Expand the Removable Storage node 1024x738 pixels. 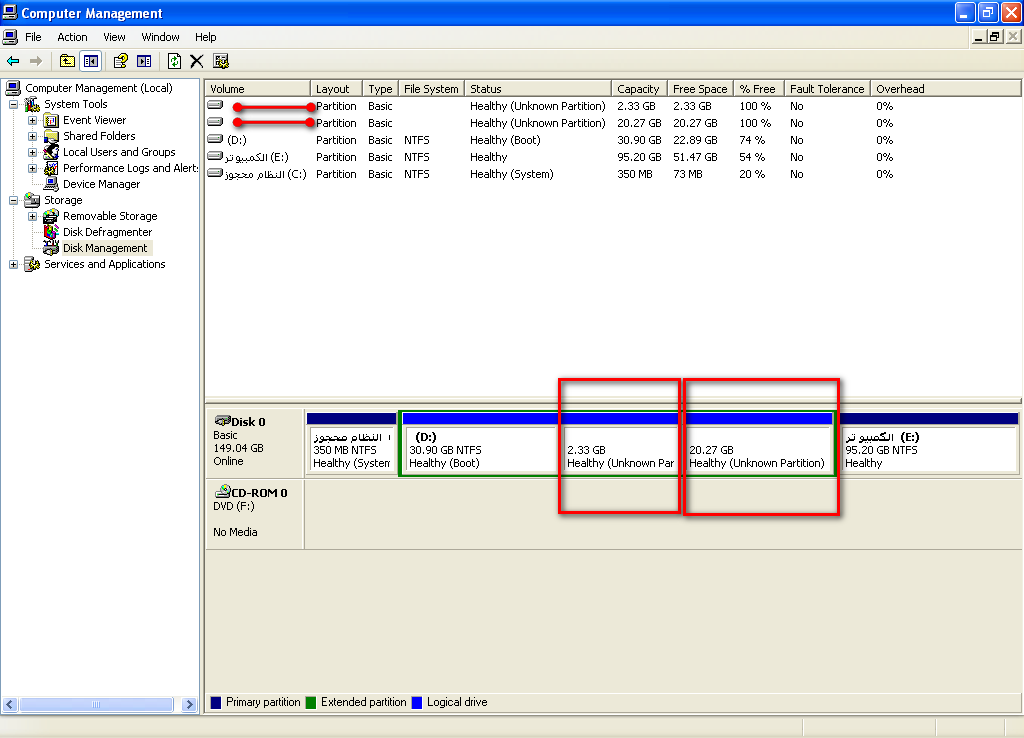coord(32,216)
